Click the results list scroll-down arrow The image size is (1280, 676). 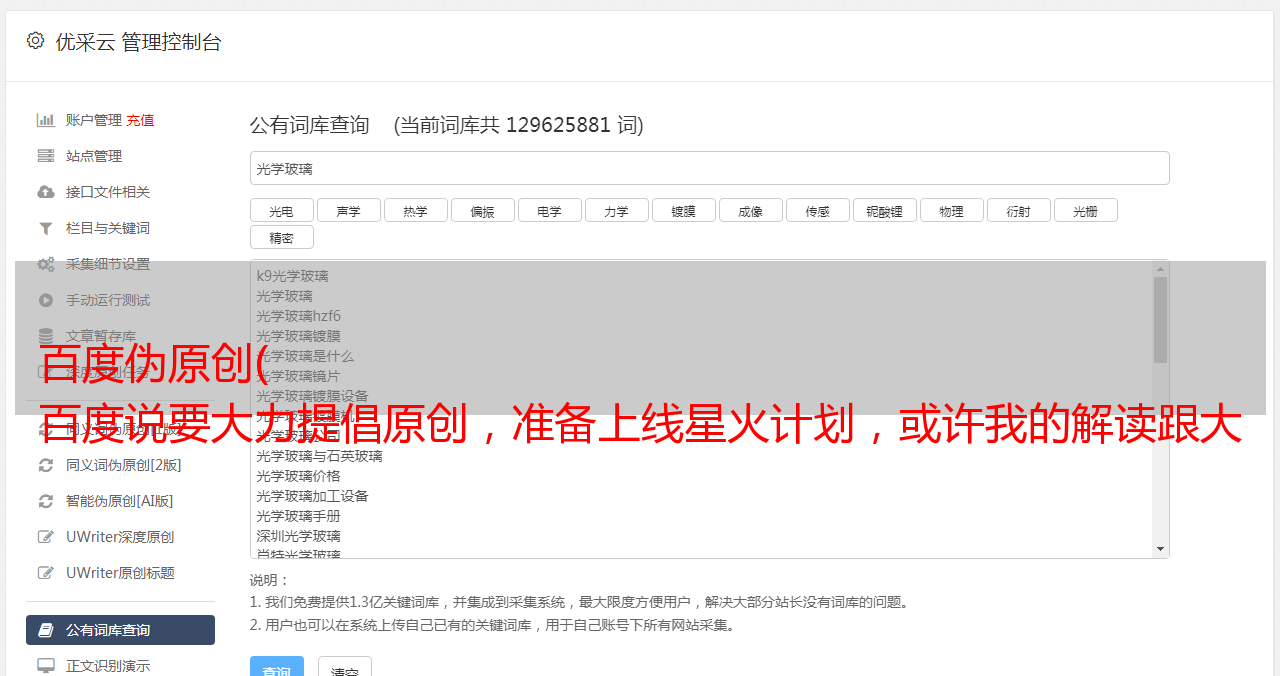(1160, 549)
